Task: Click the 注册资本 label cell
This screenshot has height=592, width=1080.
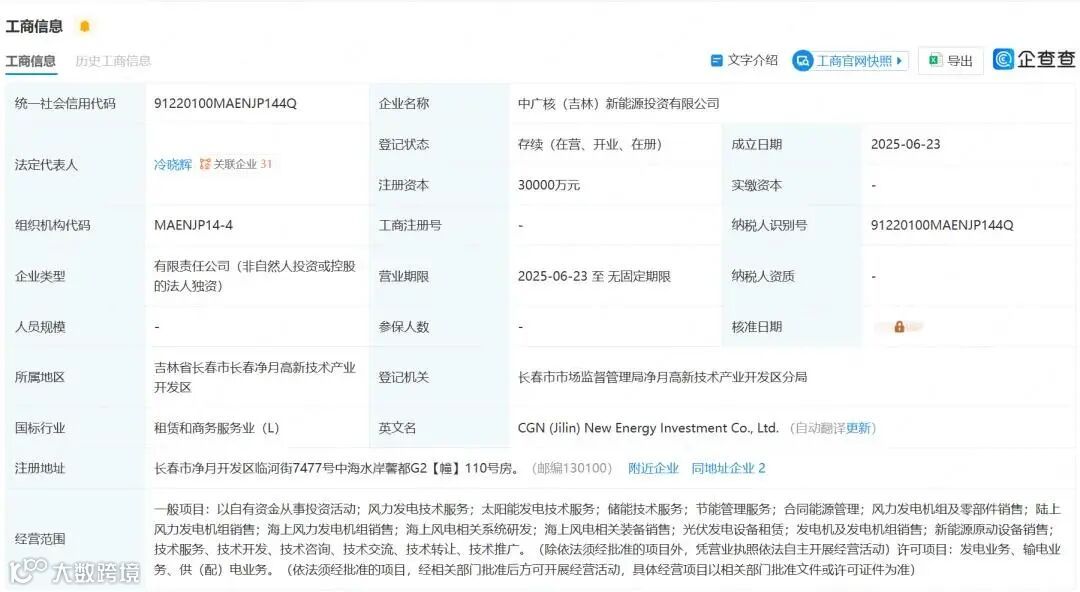Action: point(439,185)
